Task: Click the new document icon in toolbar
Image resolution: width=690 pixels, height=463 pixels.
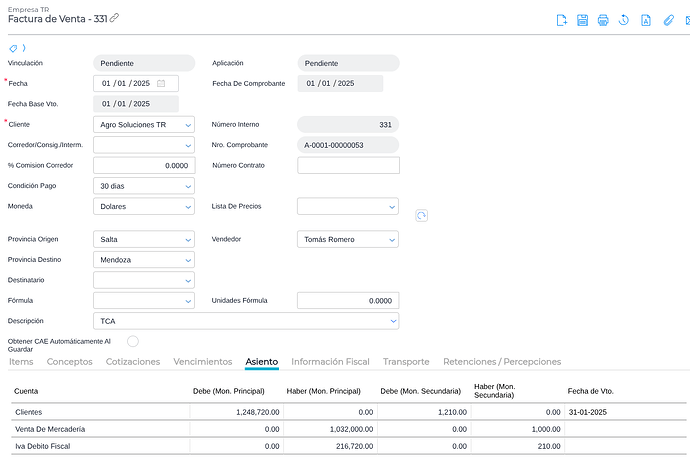Action: tap(562, 20)
